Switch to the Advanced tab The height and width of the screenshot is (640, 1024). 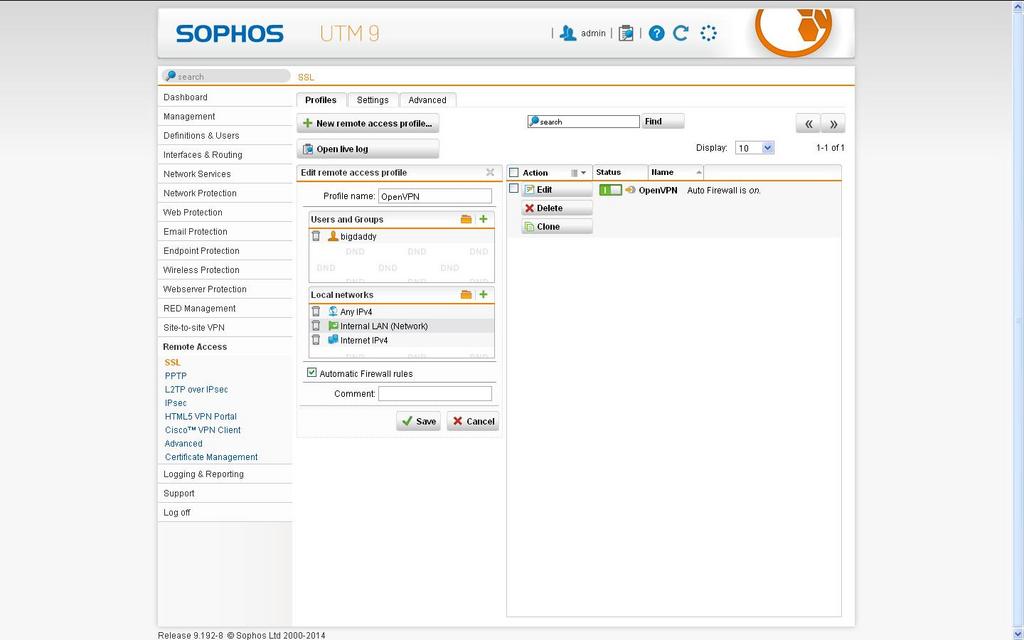point(427,100)
